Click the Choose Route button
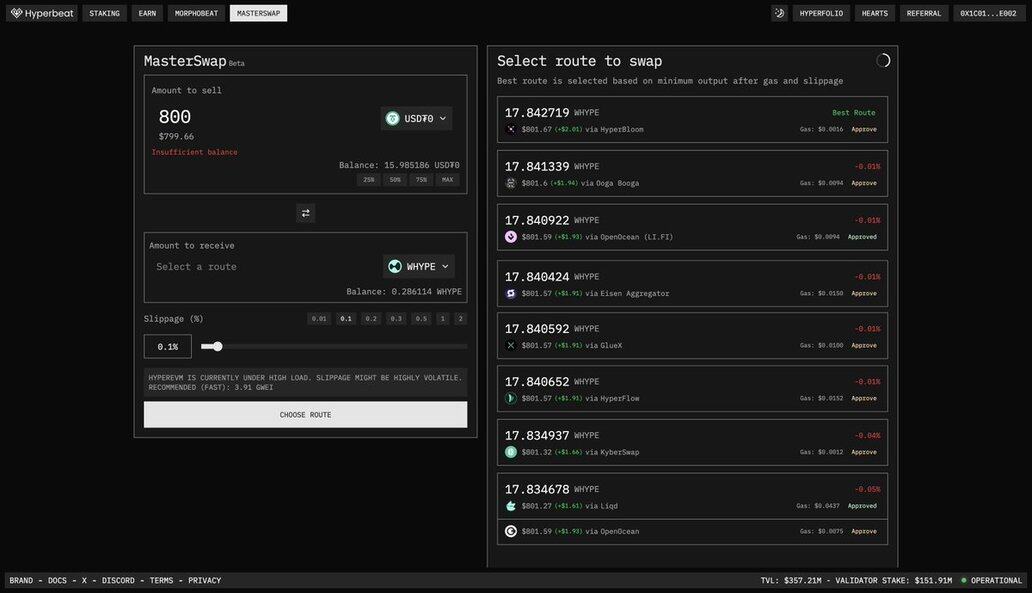Image resolution: width=1032 pixels, height=593 pixels. click(x=305, y=415)
